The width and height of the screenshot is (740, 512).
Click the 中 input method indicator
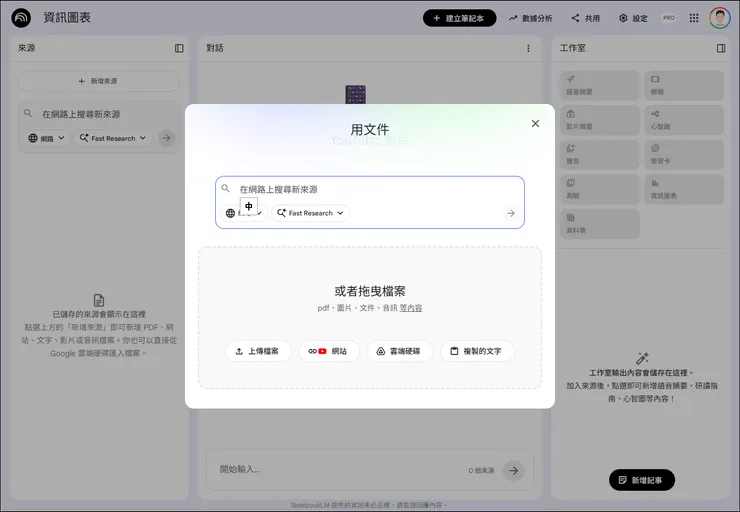click(x=249, y=206)
